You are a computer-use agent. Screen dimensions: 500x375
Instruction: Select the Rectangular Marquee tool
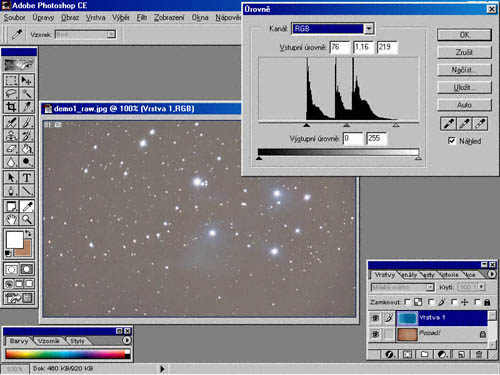(11, 80)
